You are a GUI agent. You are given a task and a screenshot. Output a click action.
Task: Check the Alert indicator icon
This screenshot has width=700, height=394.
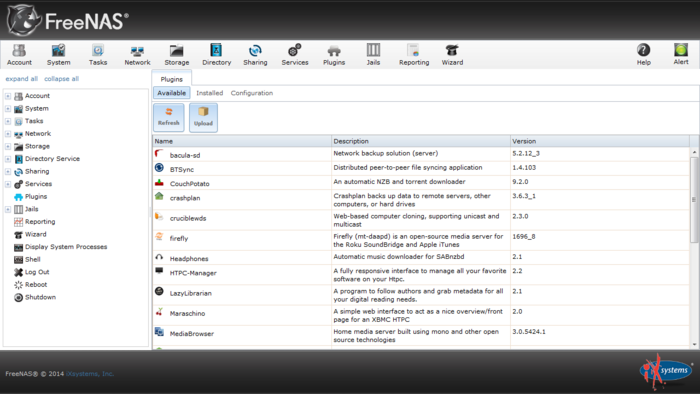[x=681, y=54]
